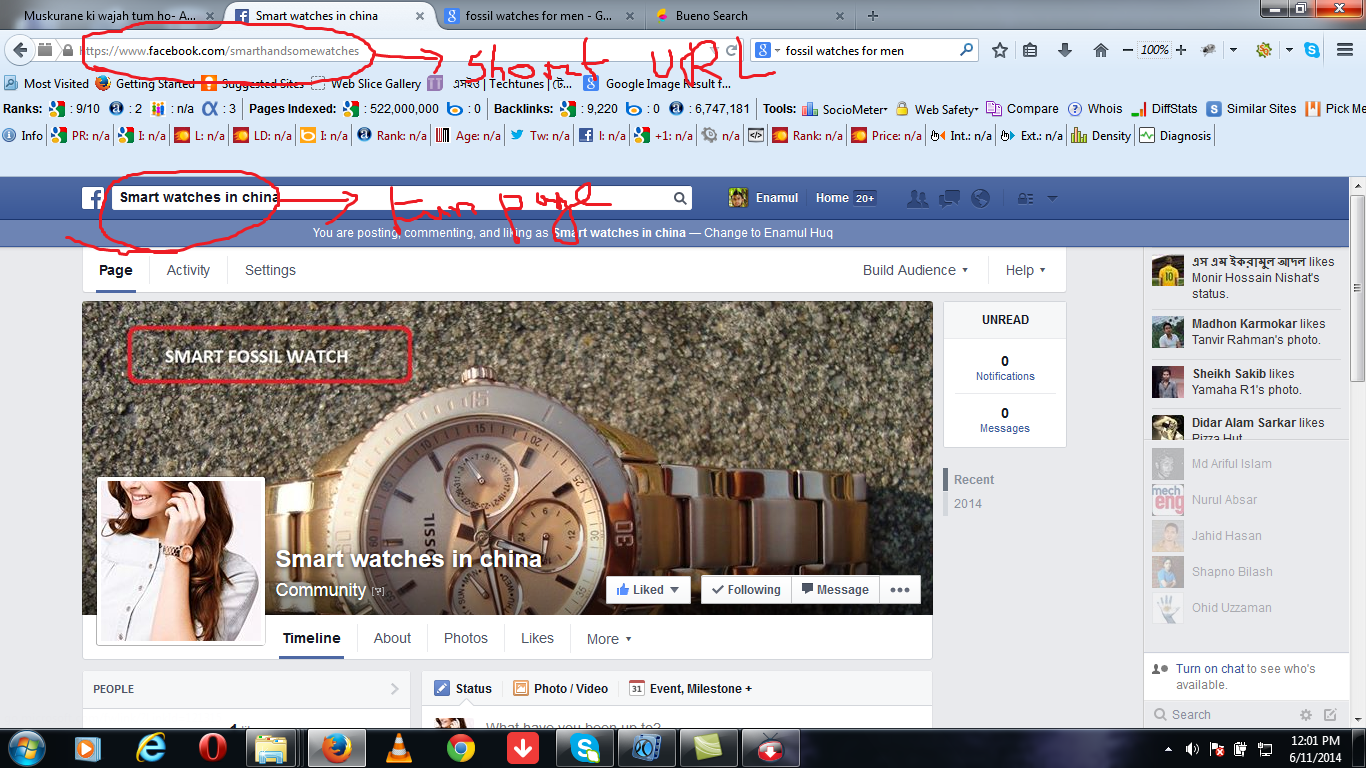Expand the Help dropdown
Viewport: 1366px width, 768px height.
pos(1026,270)
